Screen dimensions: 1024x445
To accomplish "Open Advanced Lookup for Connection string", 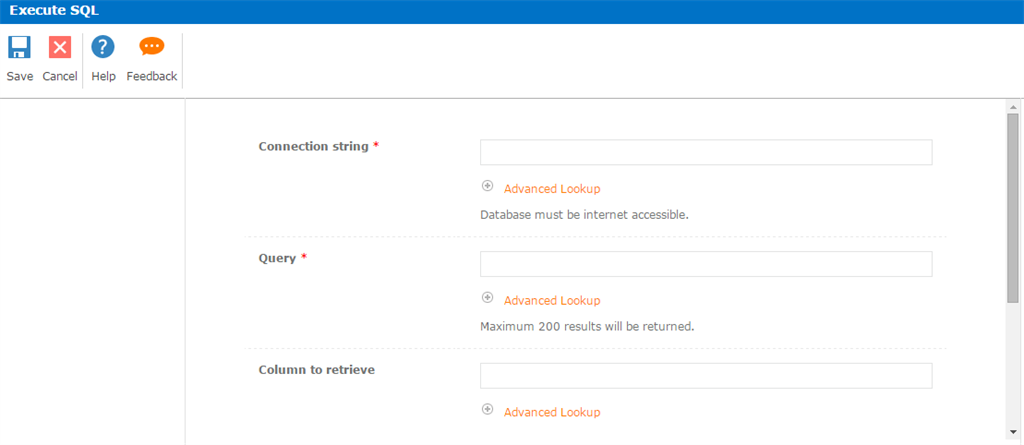I will [x=552, y=188].
